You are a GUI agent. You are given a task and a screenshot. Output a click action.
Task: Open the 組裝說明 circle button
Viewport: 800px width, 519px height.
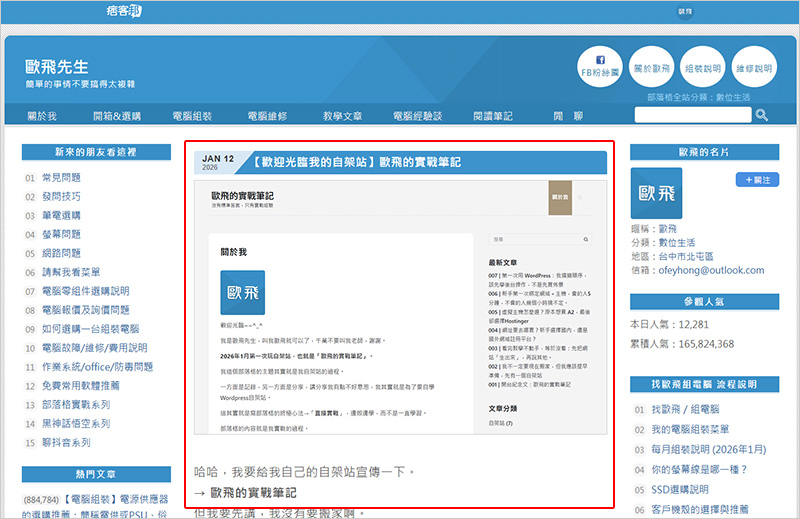702,67
